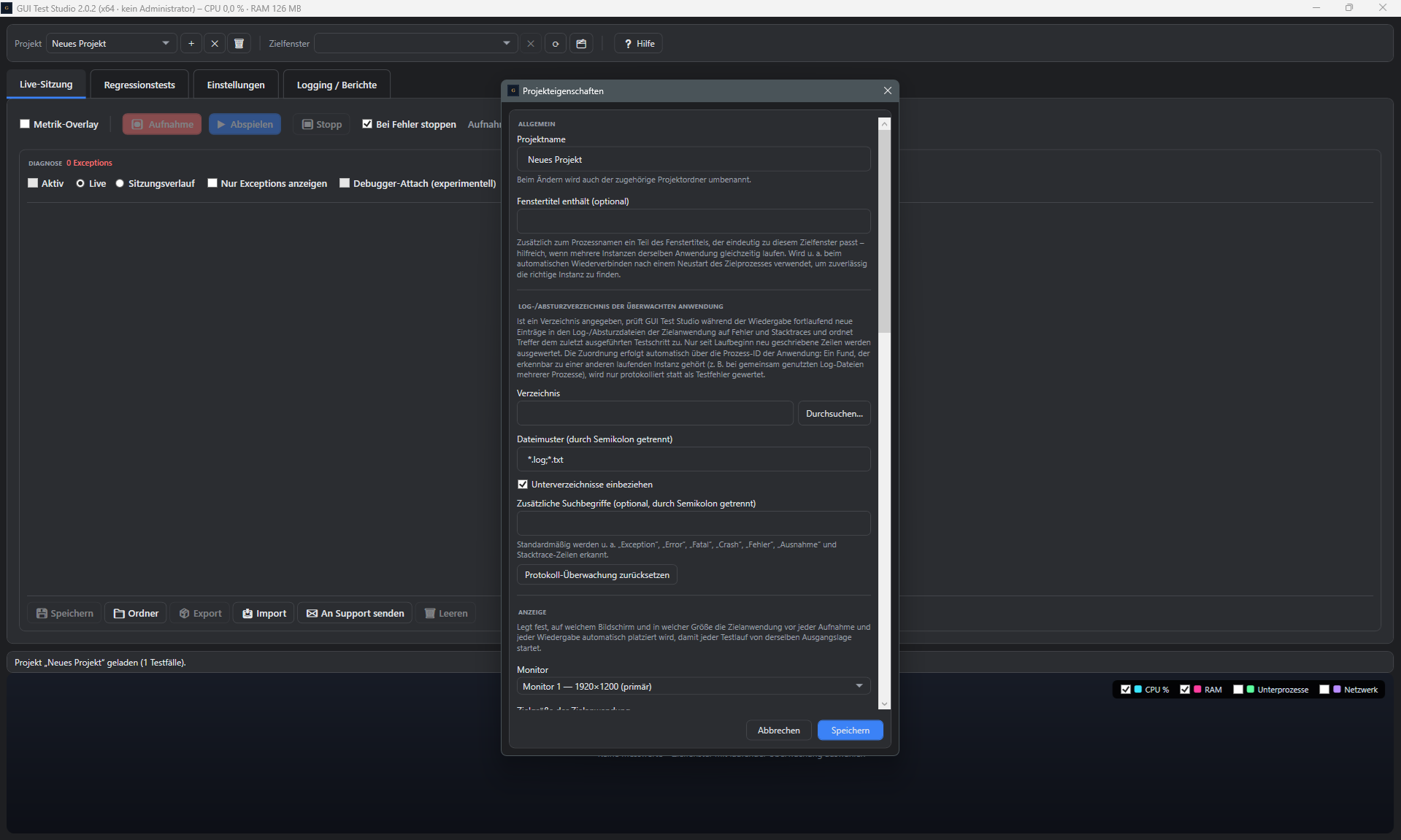The width and height of the screenshot is (1401, 840).
Task: Click the Abspielen play button
Action: tap(245, 124)
